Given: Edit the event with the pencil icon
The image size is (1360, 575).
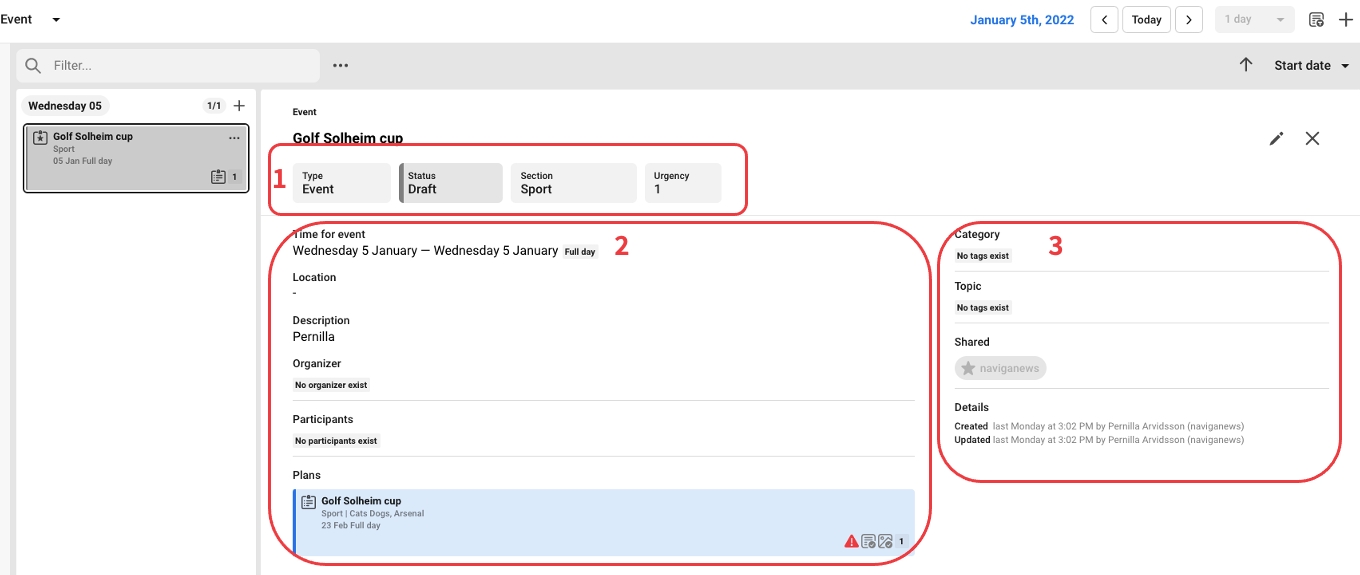Looking at the screenshot, I should pos(1276,139).
